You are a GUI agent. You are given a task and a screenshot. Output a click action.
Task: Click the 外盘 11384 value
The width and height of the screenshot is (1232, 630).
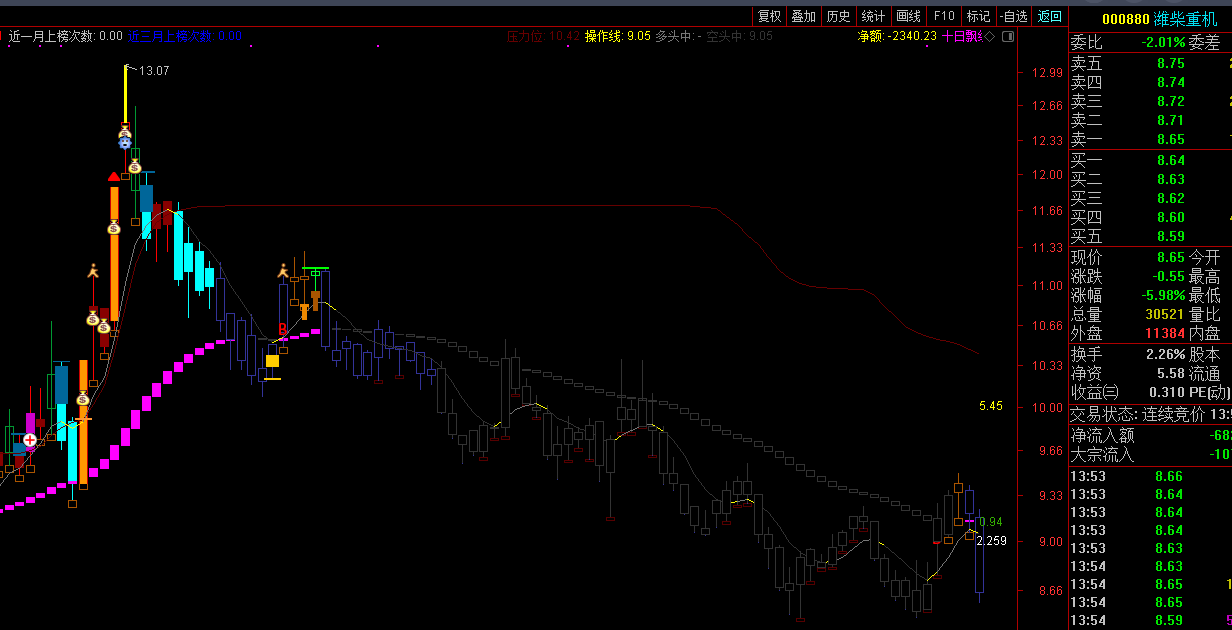tap(1165, 333)
